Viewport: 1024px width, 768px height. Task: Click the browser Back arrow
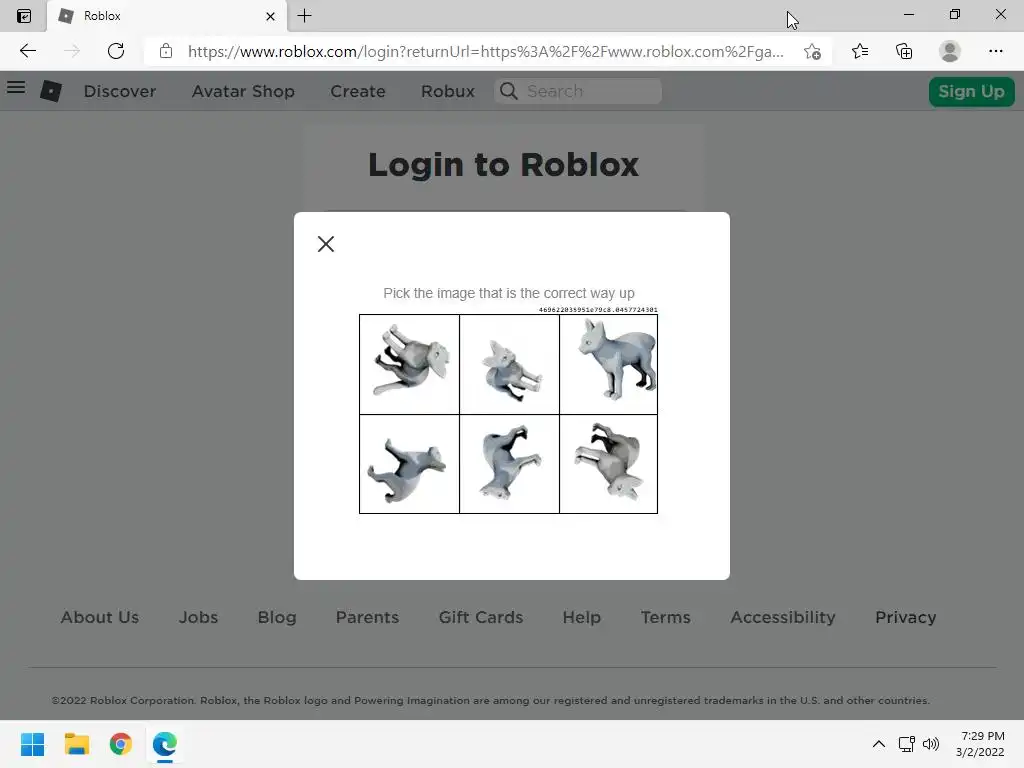(27, 51)
